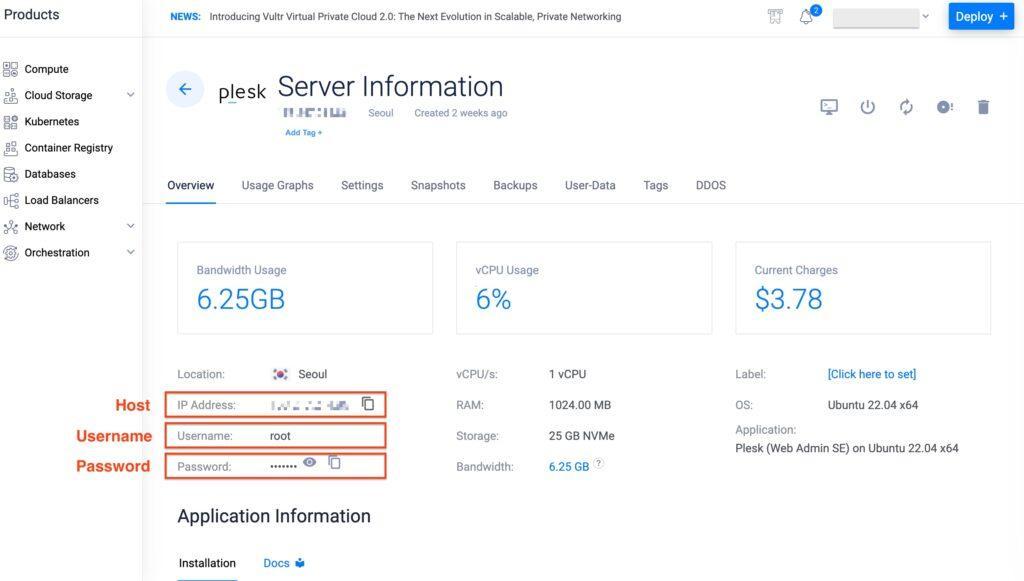The image size is (1024, 581).
Task: Click the vCPU Usage 6% card
Action: point(584,288)
